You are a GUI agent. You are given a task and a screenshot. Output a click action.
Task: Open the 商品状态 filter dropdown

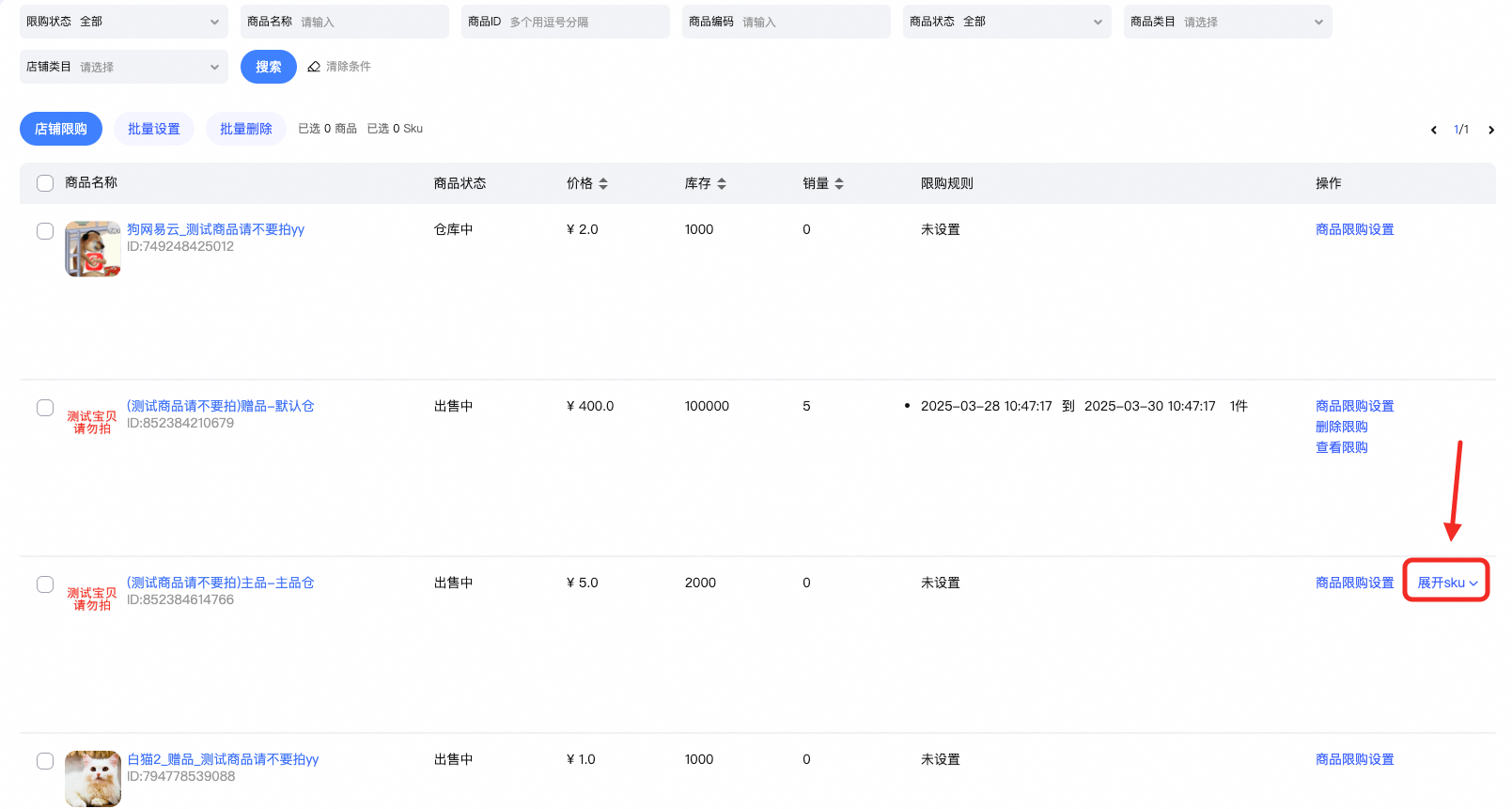(x=1007, y=22)
